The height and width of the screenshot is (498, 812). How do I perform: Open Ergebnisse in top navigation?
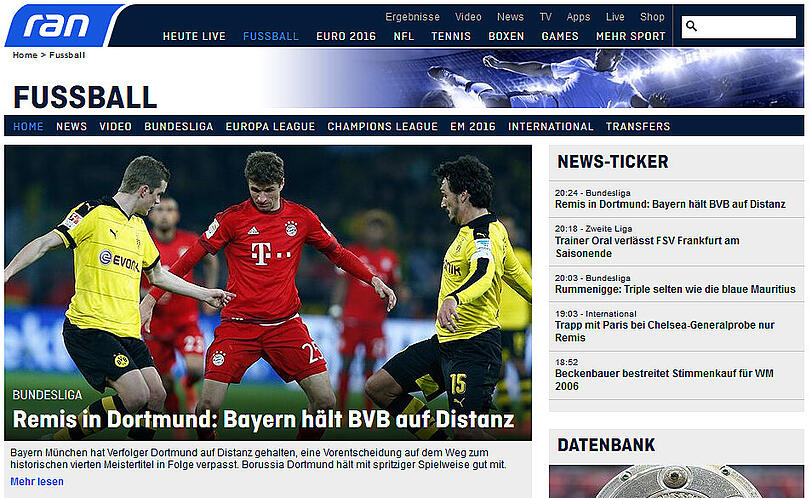coord(412,17)
